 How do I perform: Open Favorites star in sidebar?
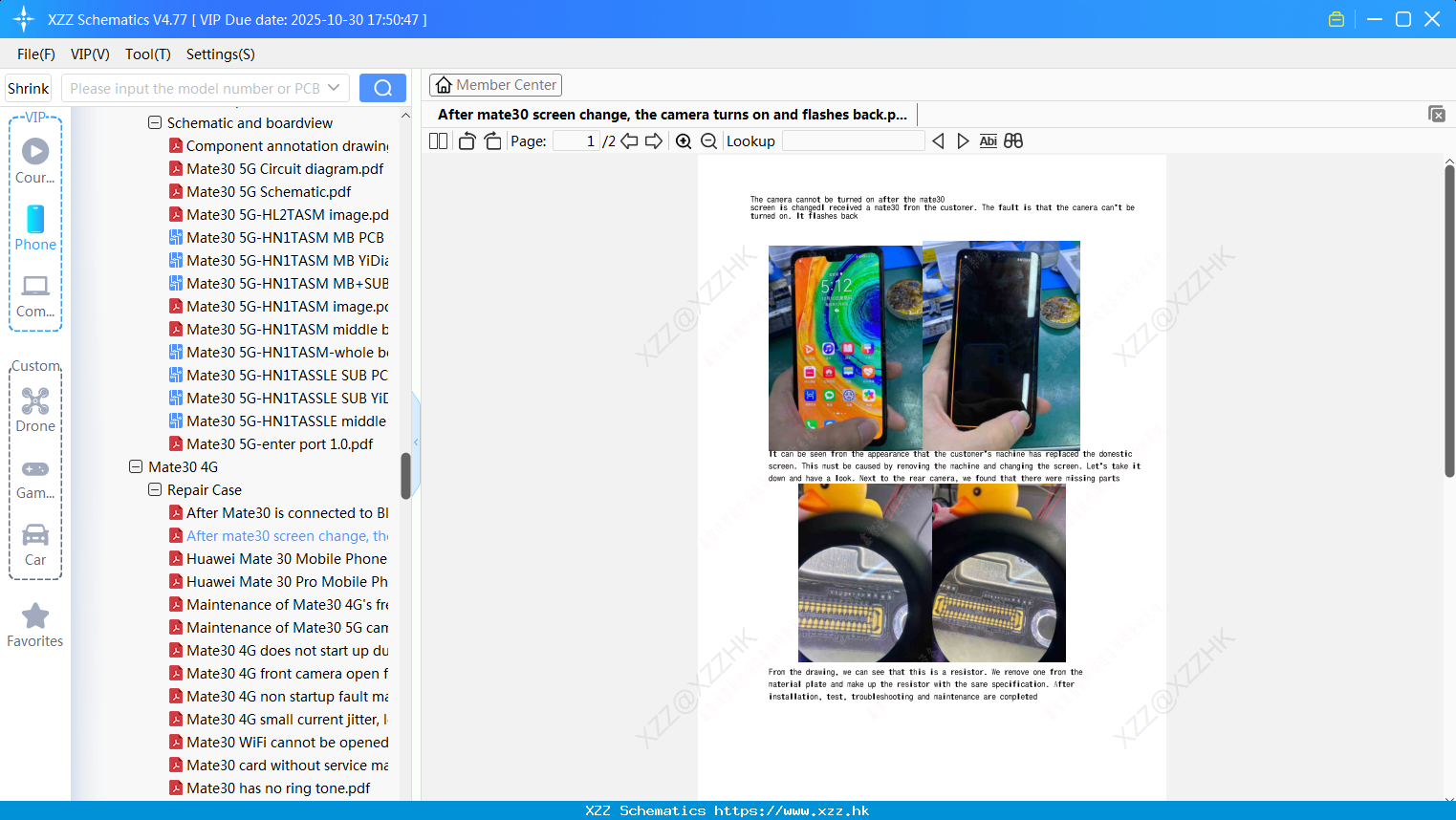tap(35, 625)
